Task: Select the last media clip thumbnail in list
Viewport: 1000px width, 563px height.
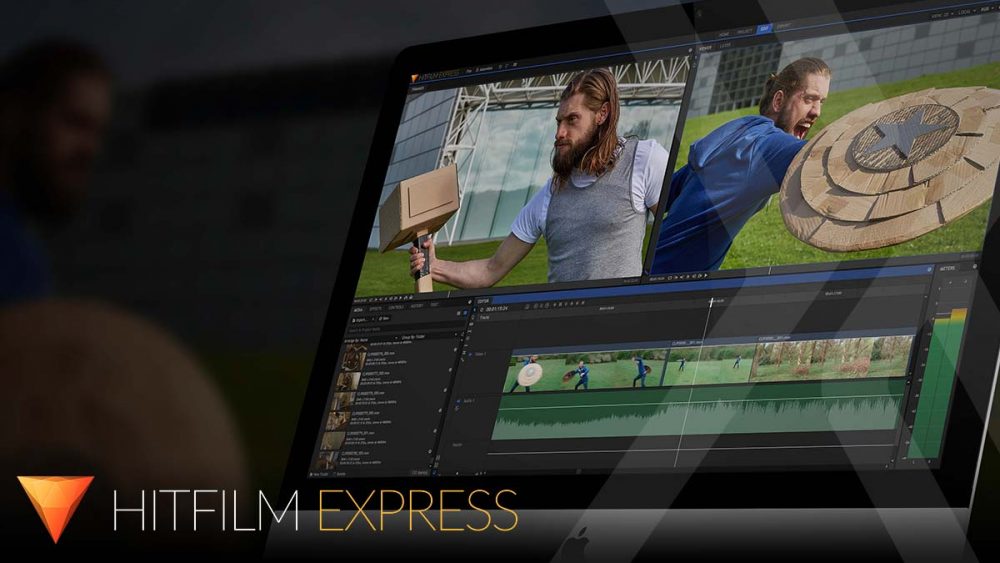Action: (x=328, y=460)
